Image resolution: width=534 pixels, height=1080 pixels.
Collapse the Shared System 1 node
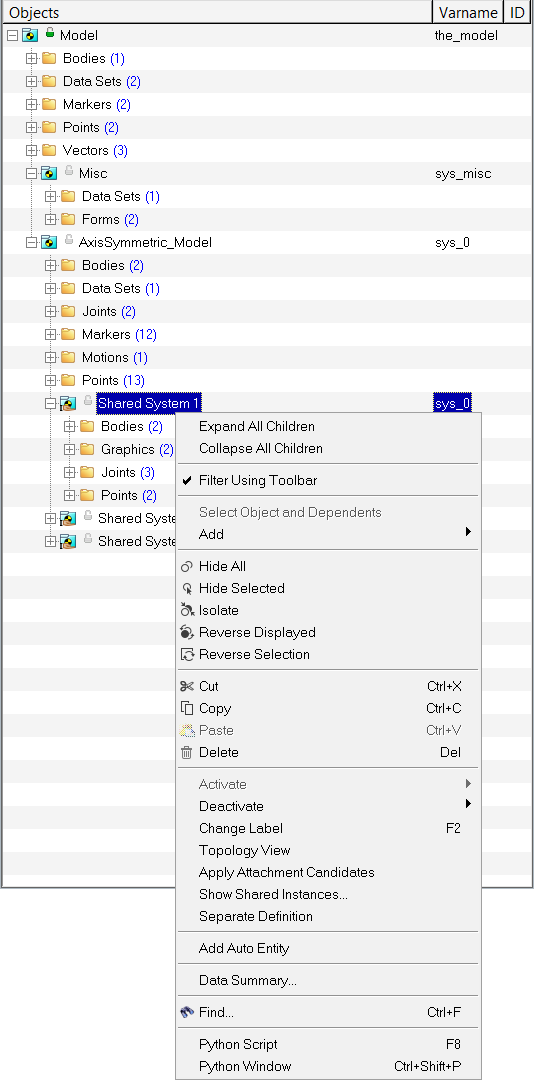click(x=50, y=404)
